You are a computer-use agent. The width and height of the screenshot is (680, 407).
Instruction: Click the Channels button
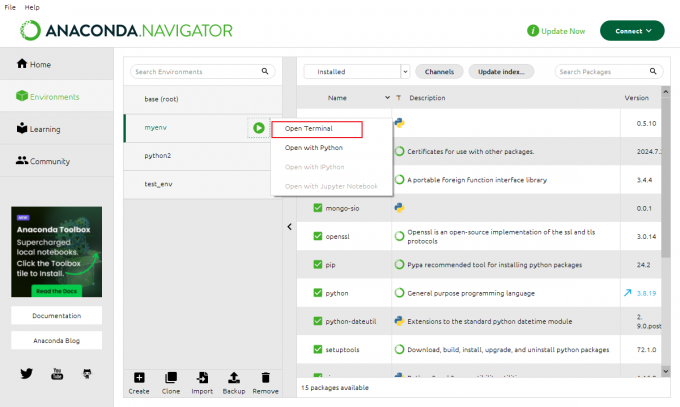point(439,72)
